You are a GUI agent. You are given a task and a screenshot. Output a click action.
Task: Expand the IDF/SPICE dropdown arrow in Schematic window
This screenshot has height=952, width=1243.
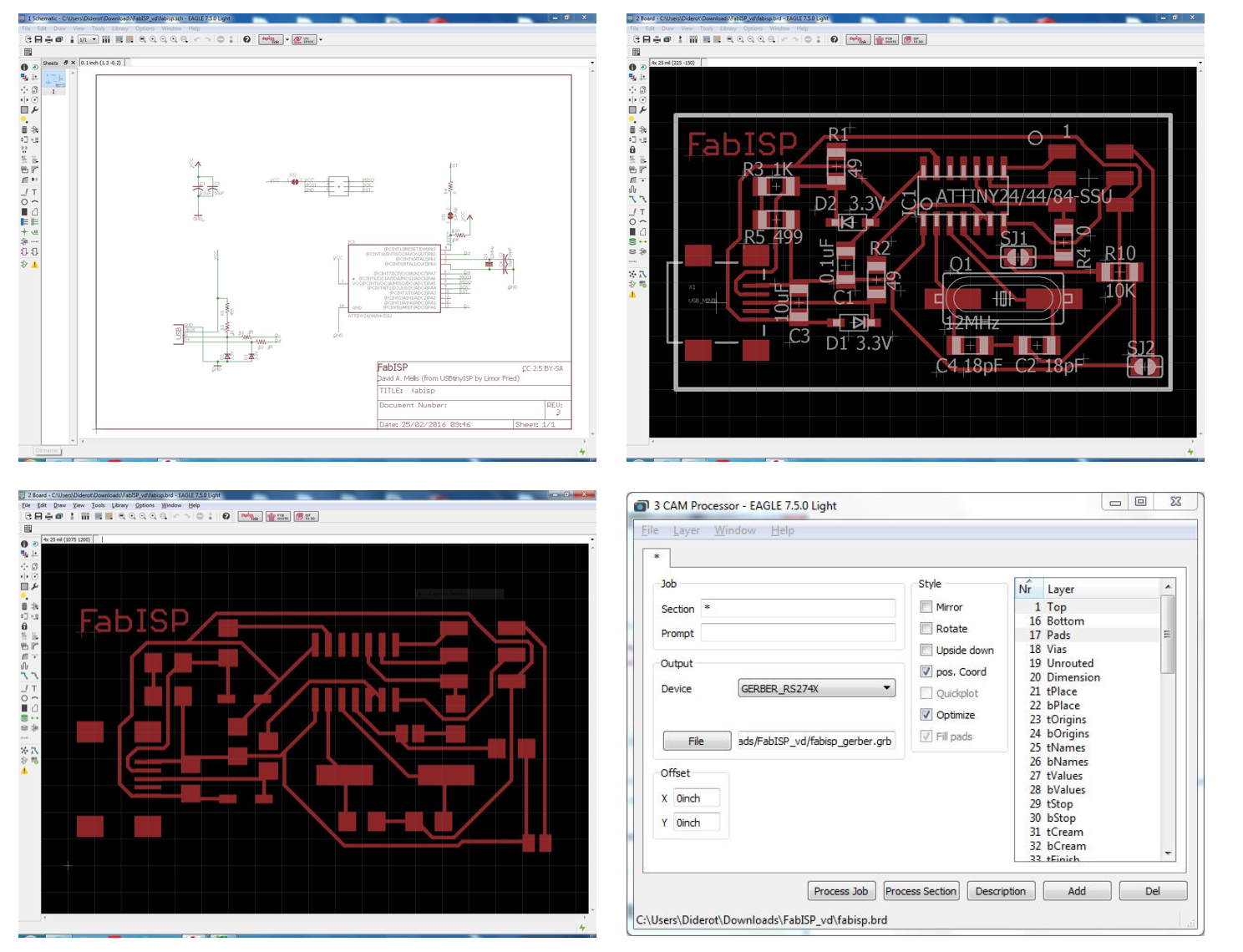pyautogui.click(x=321, y=39)
